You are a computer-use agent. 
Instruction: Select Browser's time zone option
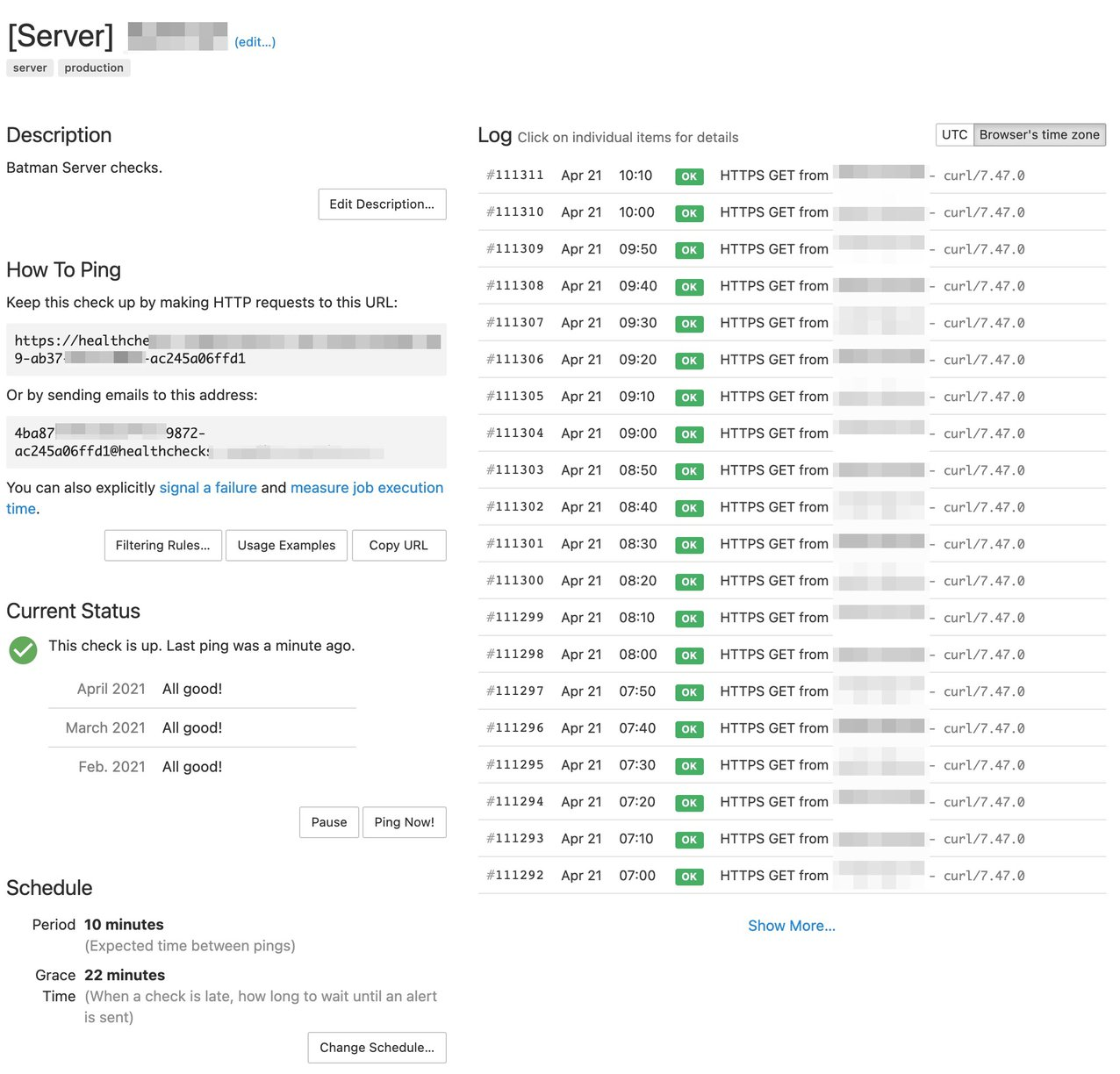(1039, 134)
